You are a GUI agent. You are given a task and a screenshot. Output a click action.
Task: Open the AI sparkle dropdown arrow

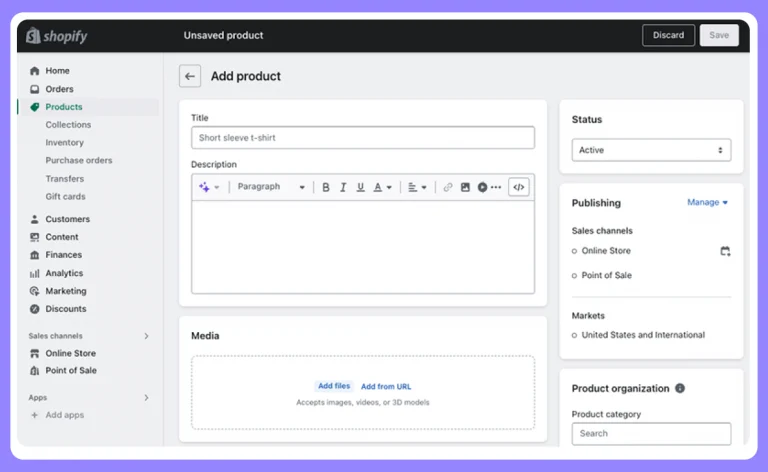click(216, 187)
